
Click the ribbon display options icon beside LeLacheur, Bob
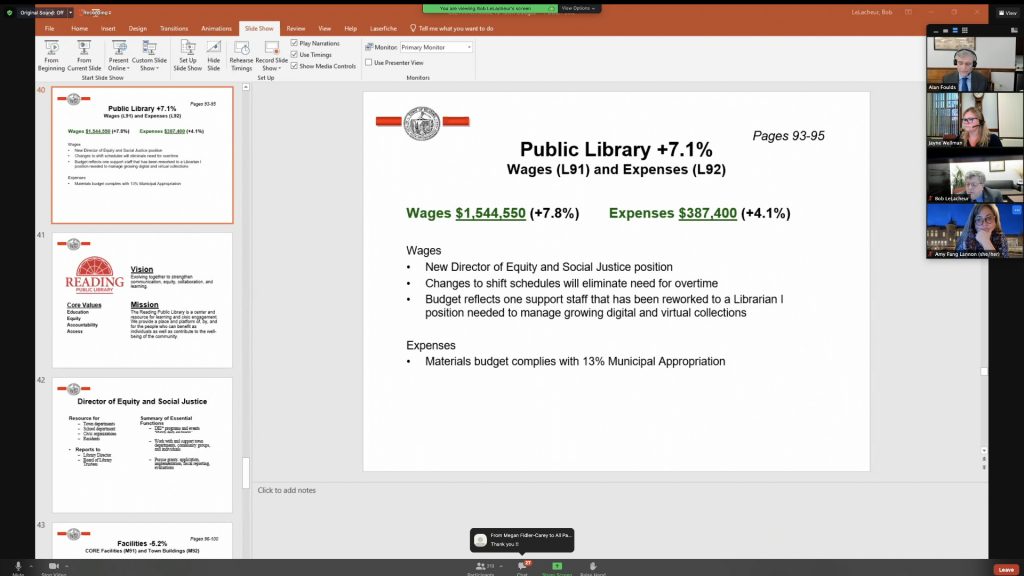(x=908, y=12)
